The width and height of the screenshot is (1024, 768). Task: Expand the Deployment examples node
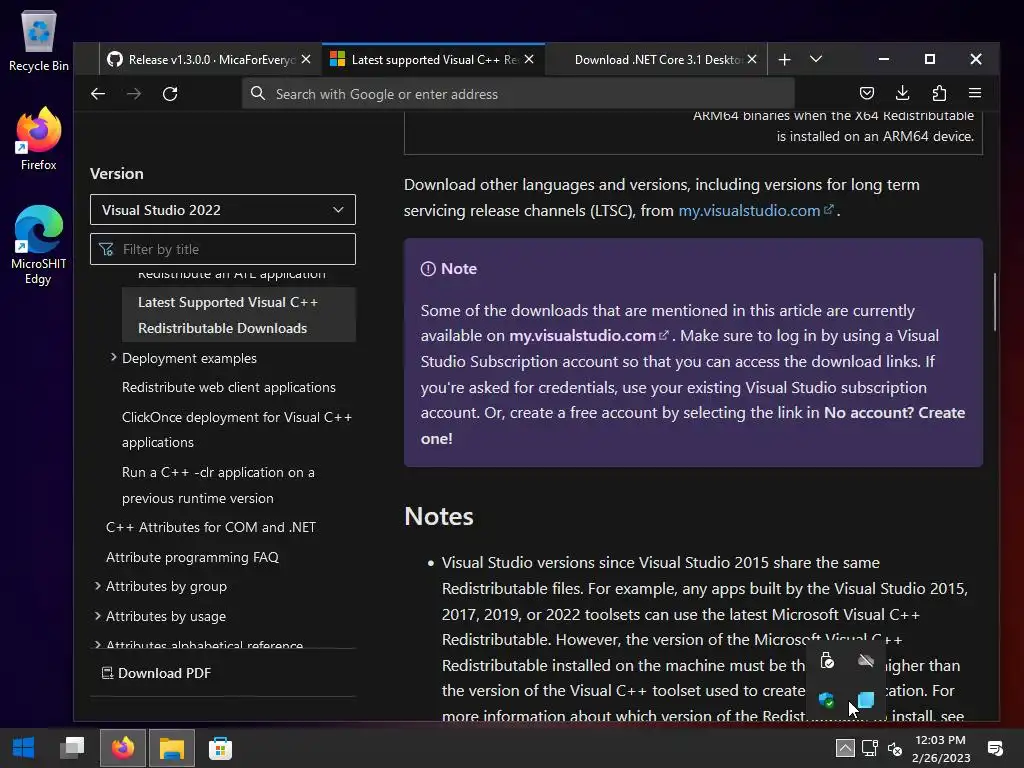(114, 357)
